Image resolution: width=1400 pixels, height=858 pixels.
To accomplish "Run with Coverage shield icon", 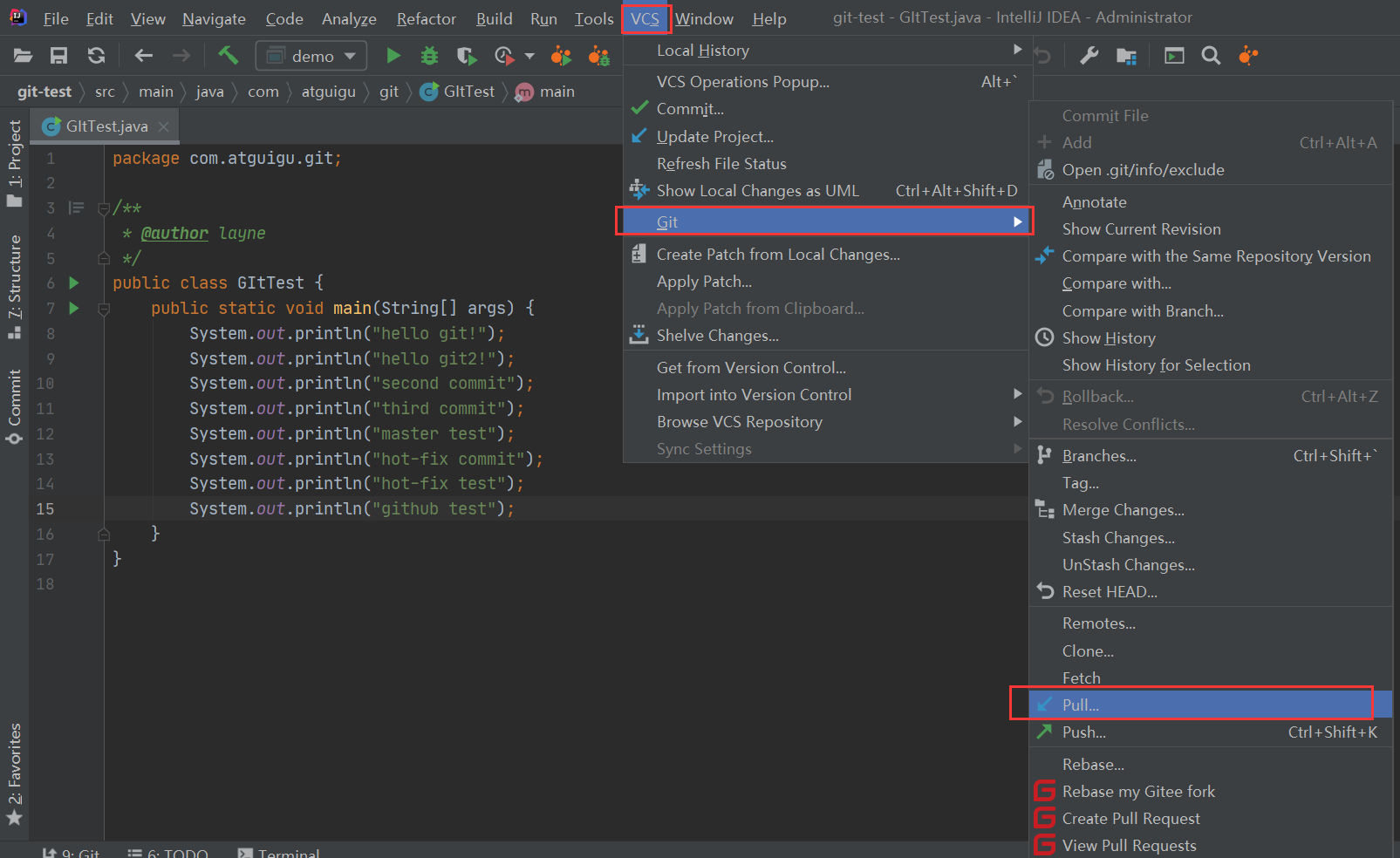I will [467, 56].
